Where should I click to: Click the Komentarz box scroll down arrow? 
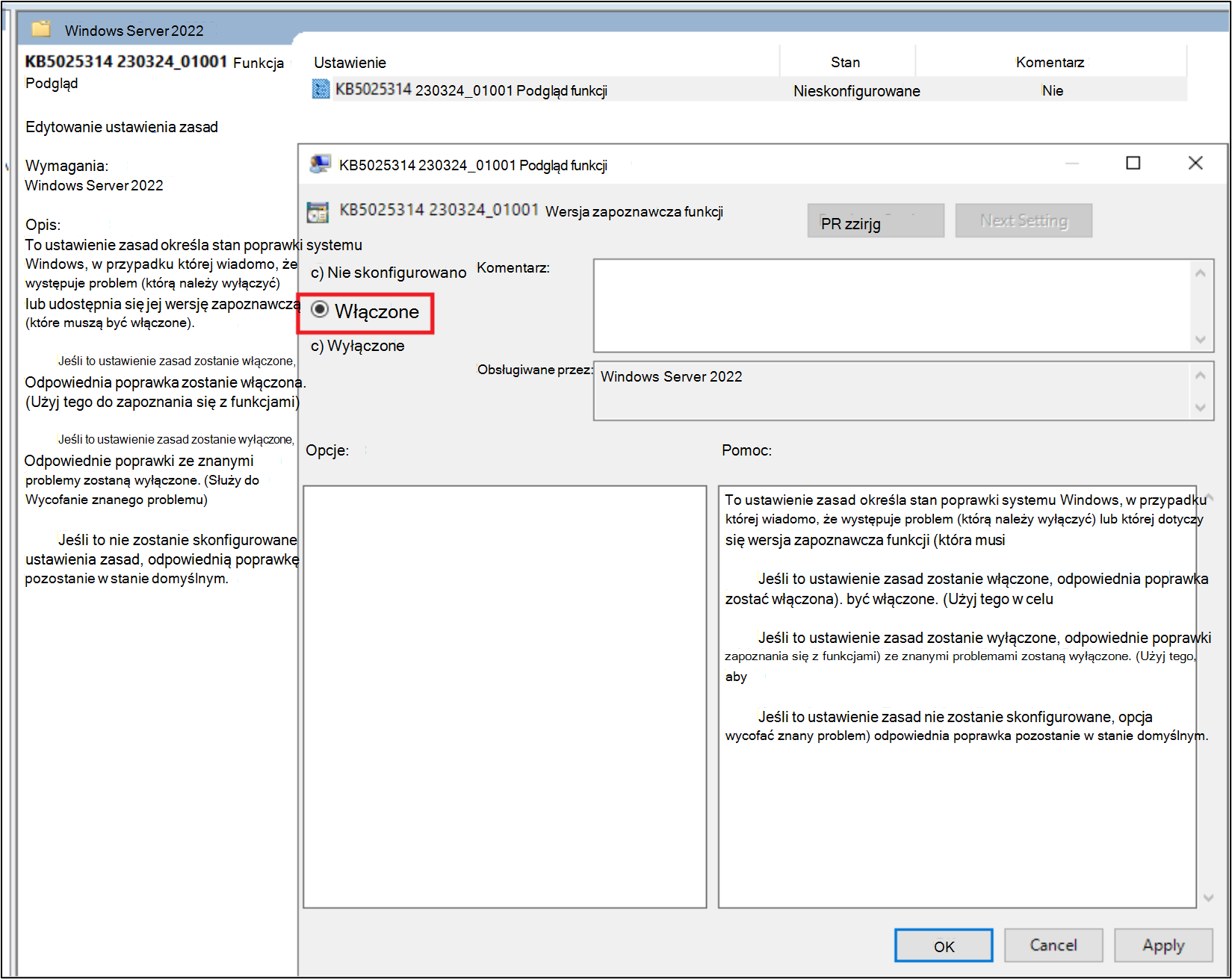point(1201,339)
